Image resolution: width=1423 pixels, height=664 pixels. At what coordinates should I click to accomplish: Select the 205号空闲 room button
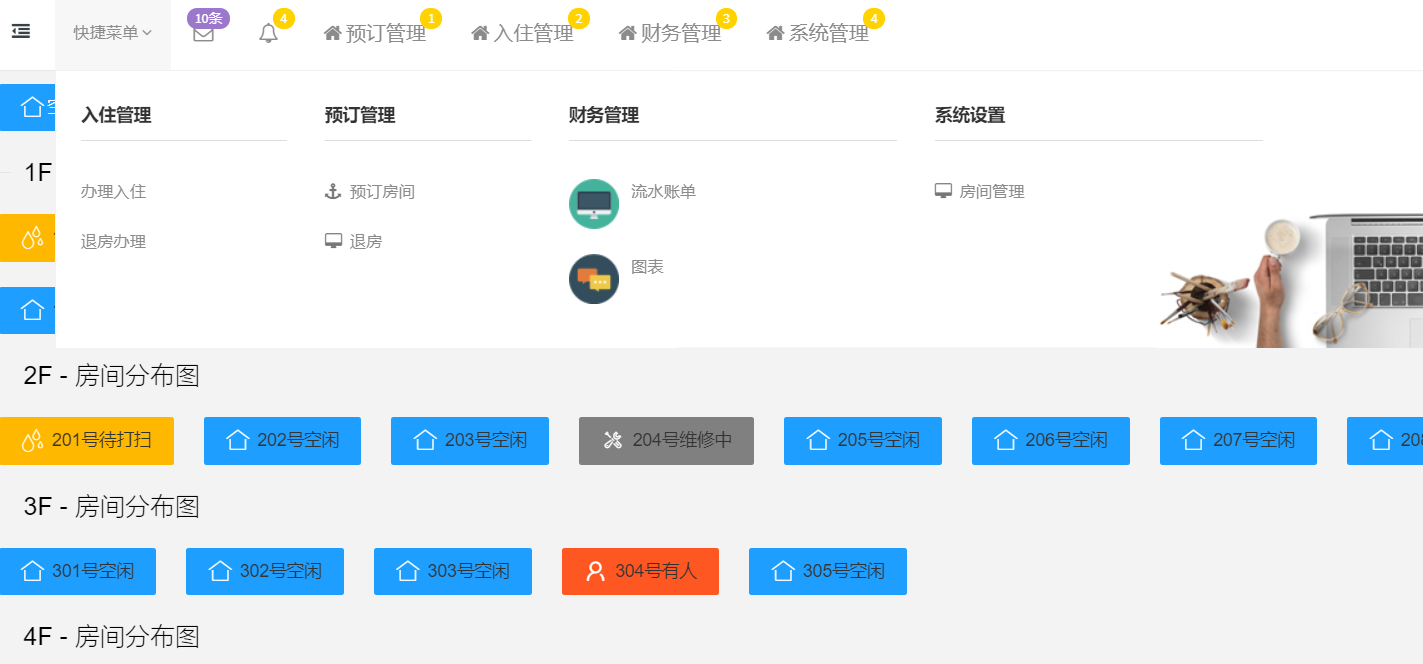[862, 440]
